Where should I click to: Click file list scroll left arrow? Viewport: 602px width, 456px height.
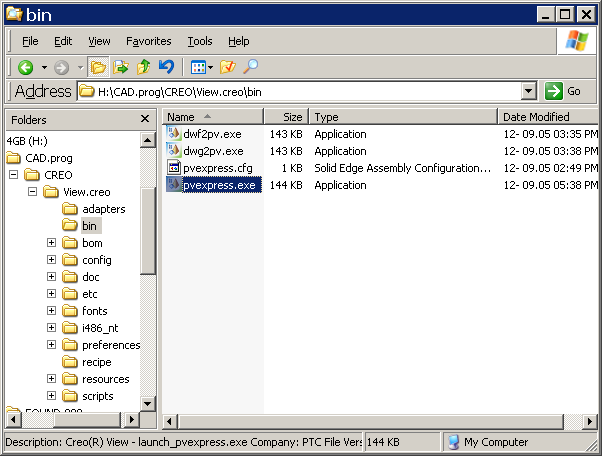coord(169,422)
